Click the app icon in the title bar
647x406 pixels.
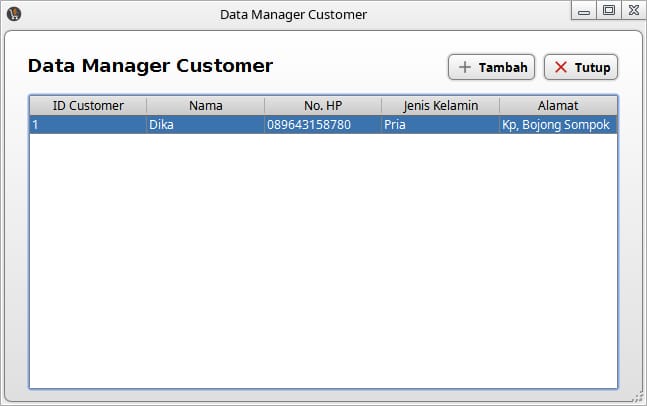(x=14, y=14)
